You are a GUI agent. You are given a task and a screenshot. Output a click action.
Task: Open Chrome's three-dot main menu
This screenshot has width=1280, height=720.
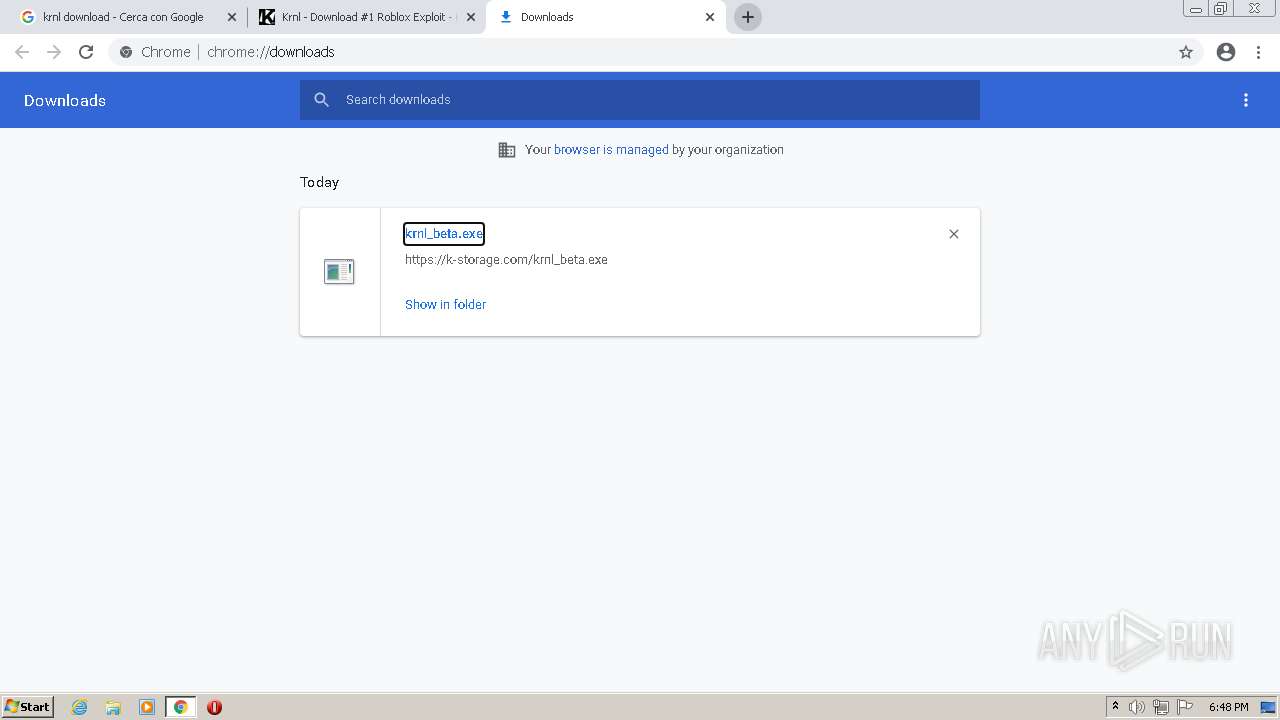[1258, 52]
